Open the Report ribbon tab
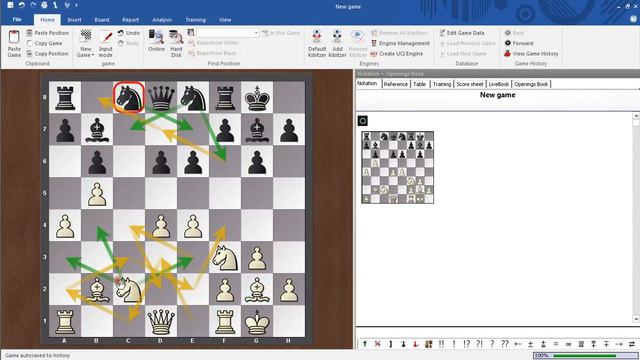 click(x=130, y=20)
